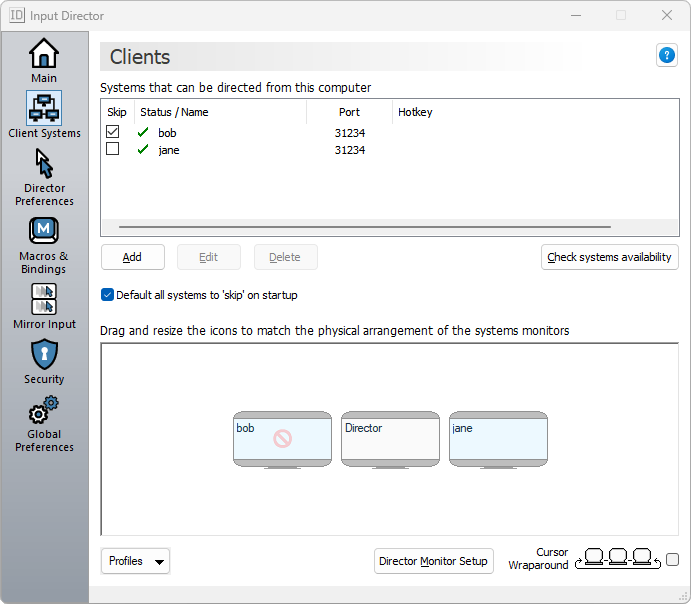Check the Skip checkbox for jane
The width and height of the screenshot is (691, 604).
pyautogui.click(x=113, y=149)
